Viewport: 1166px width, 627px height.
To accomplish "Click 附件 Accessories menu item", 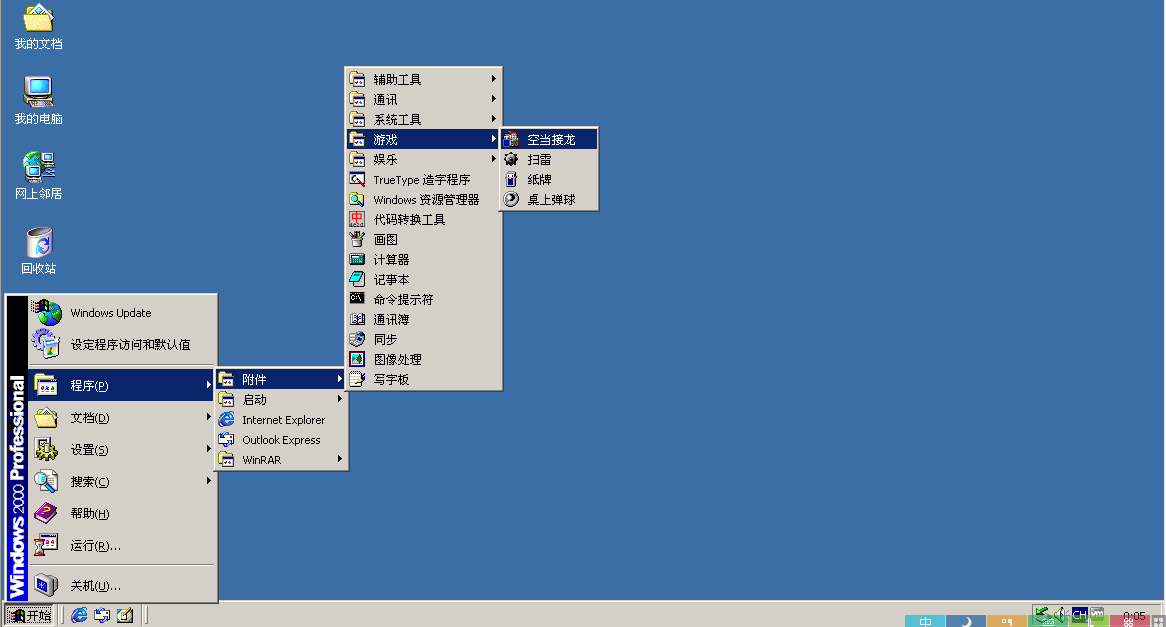I will pyautogui.click(x=282, y=379).
